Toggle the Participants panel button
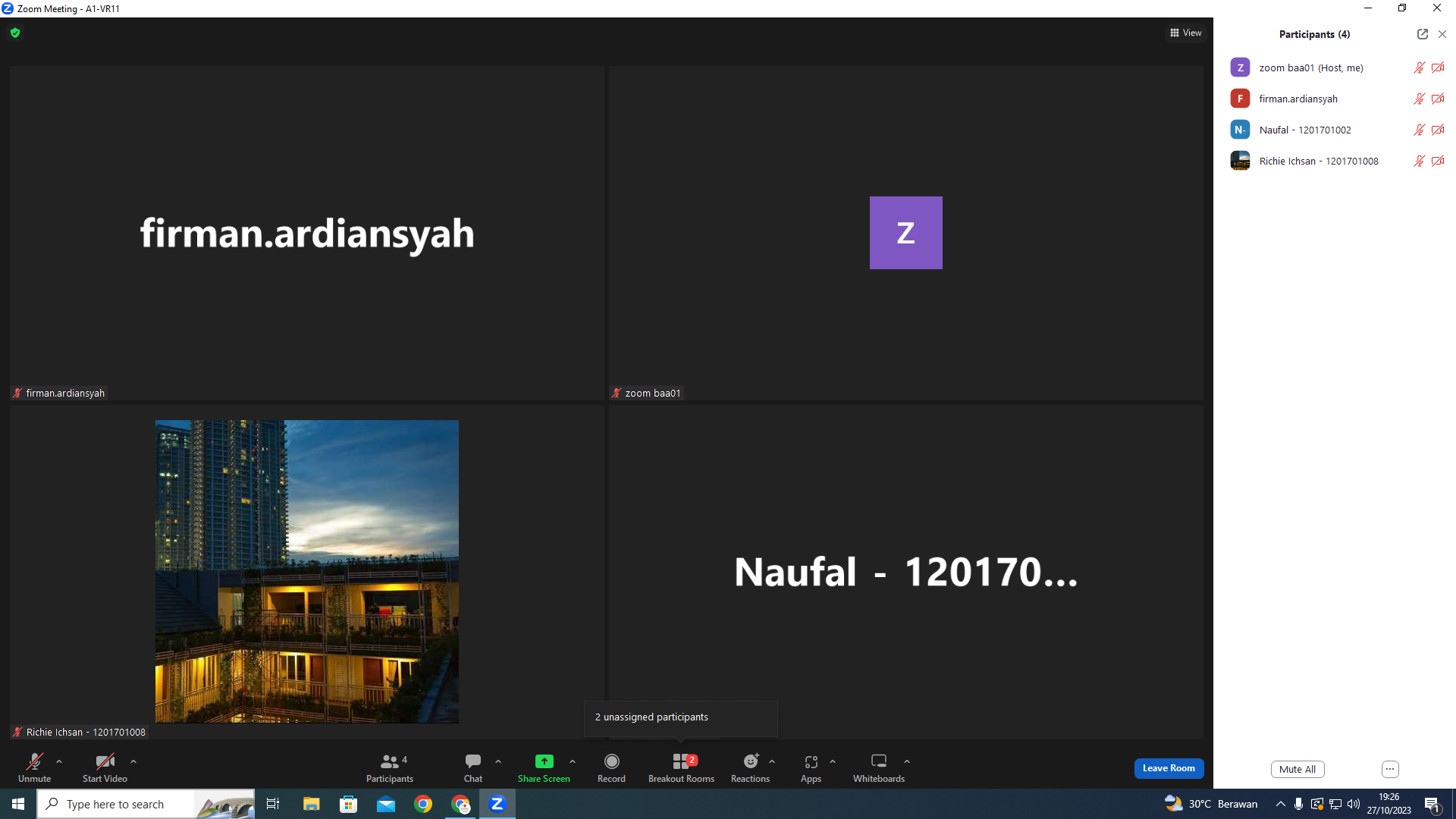Screen dimensions: 1456x819 click(x=390, y=767)
